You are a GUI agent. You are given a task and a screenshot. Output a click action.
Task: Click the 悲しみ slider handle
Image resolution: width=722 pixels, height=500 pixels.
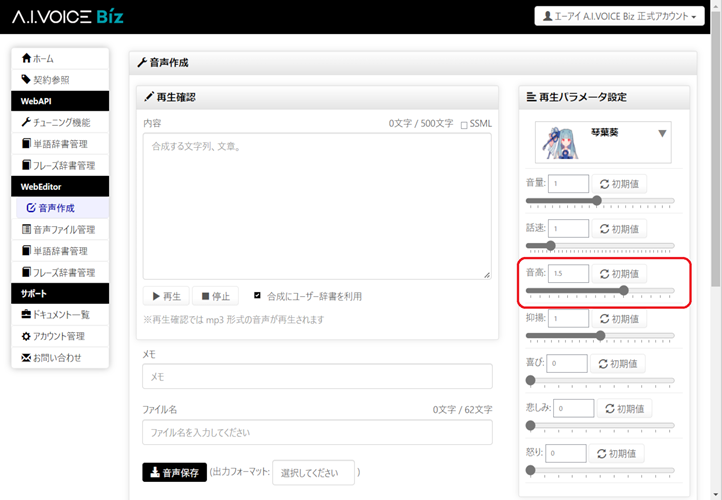(x=530, y=425)
